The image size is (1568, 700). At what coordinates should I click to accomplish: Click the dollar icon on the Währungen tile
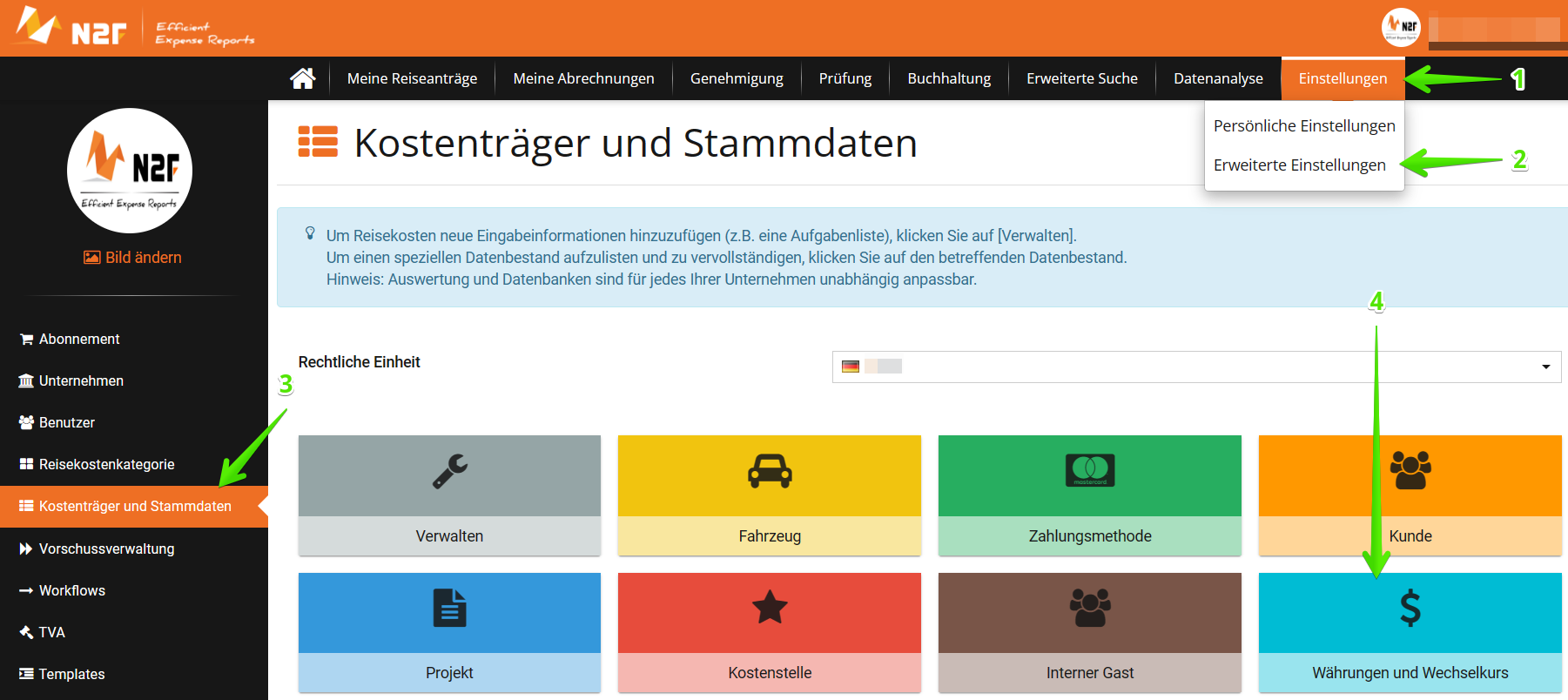point(1410,608)
